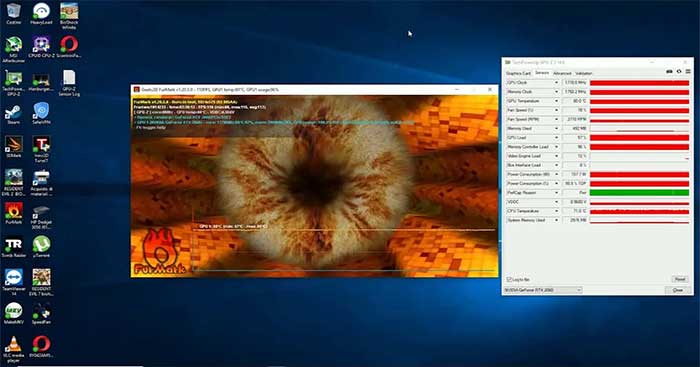
Task: Switch to the Advanced tab
Action: [562, 73]
